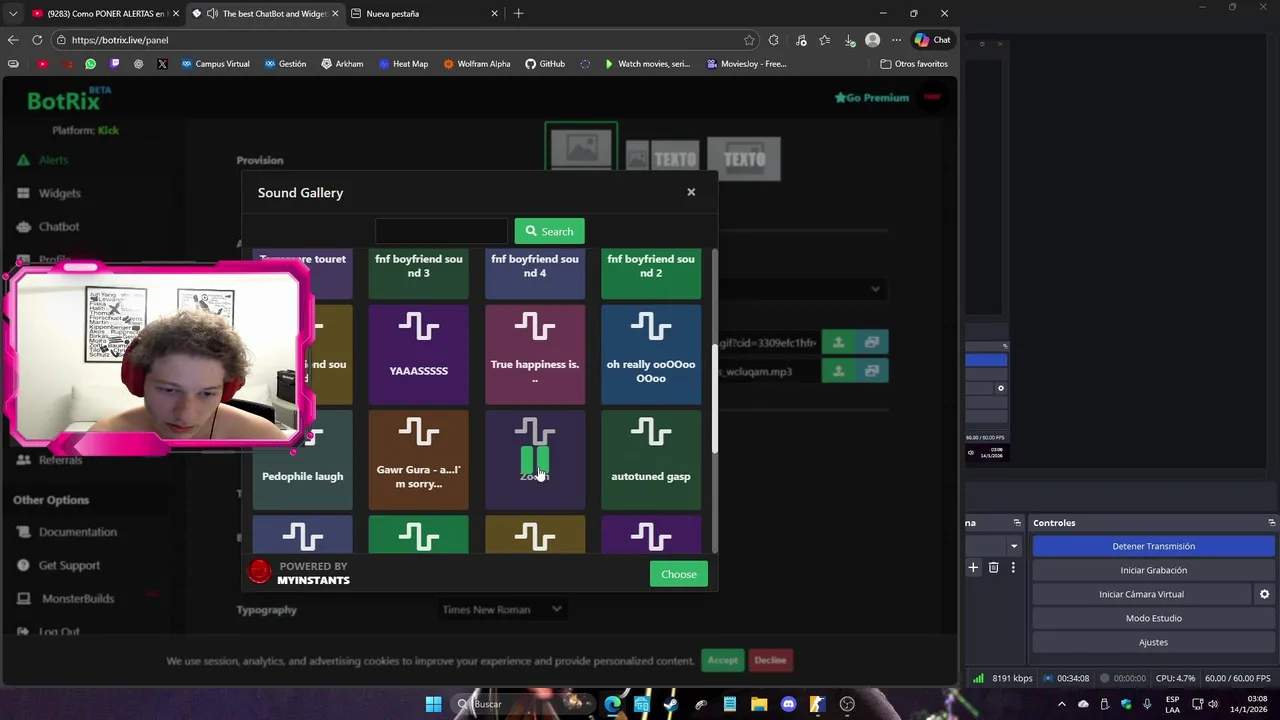Select the YAAASSSSS sound tile
1280x720 pixels.
[418, 354]
